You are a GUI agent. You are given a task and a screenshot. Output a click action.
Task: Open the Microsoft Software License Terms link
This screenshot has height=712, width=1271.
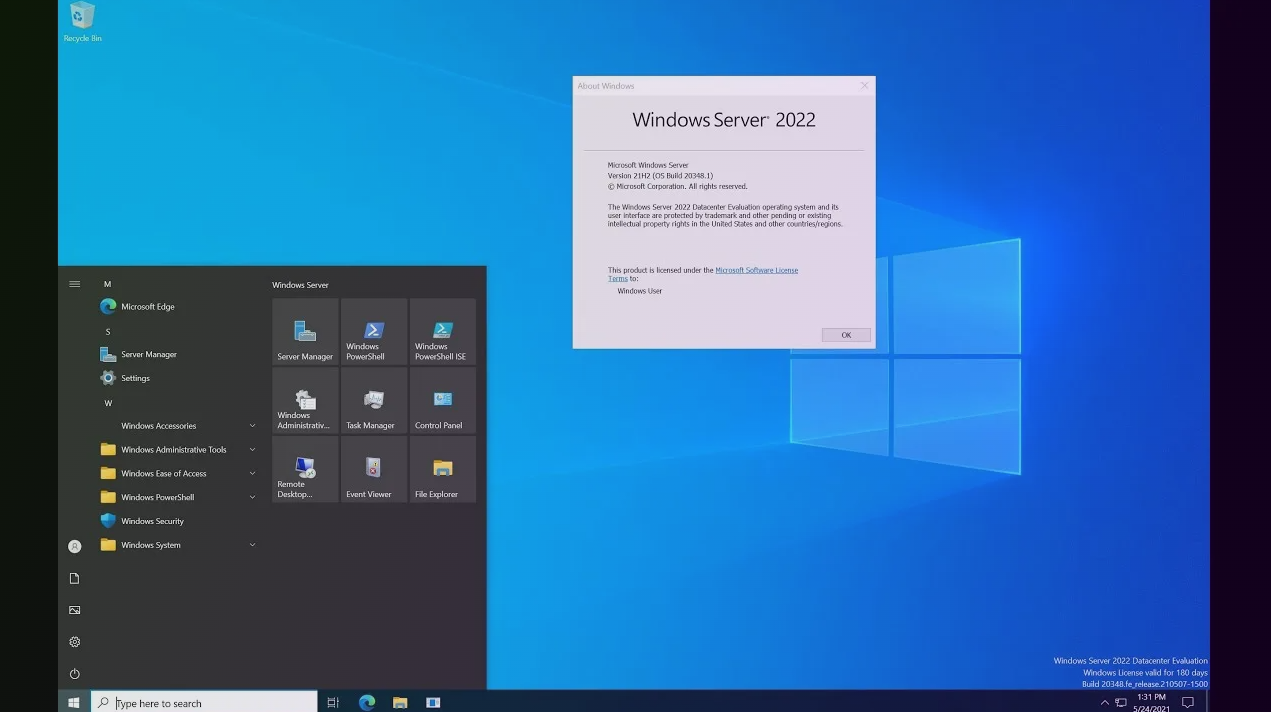[x=756, y=270]
